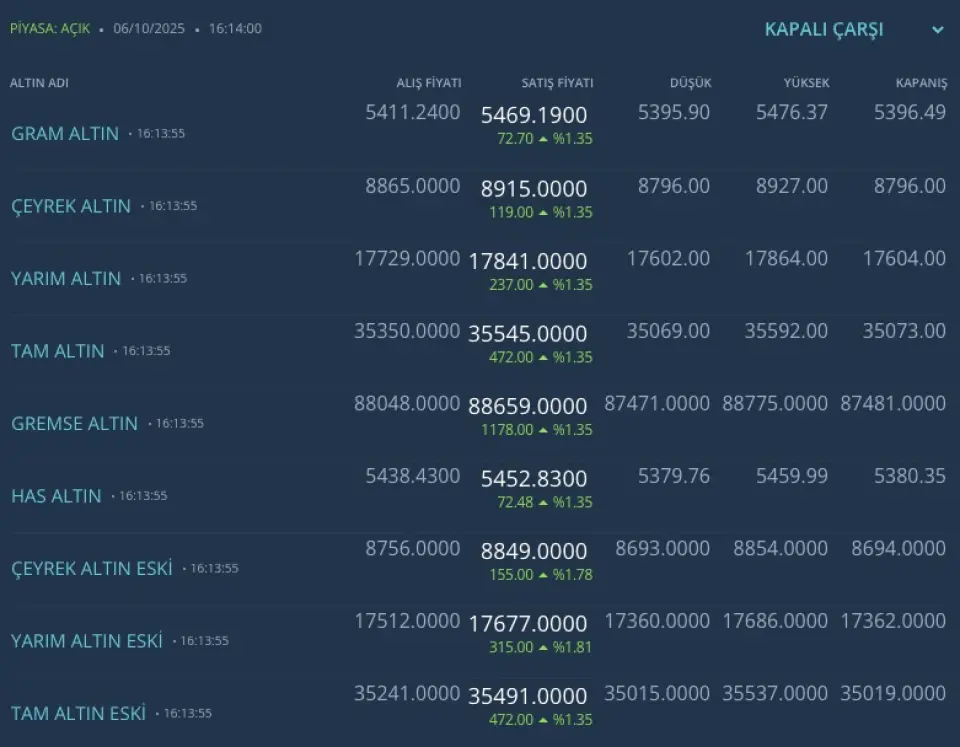
Task: Click the up arrow in Tam Altın Eski row
Action: [x=543, y=720]
